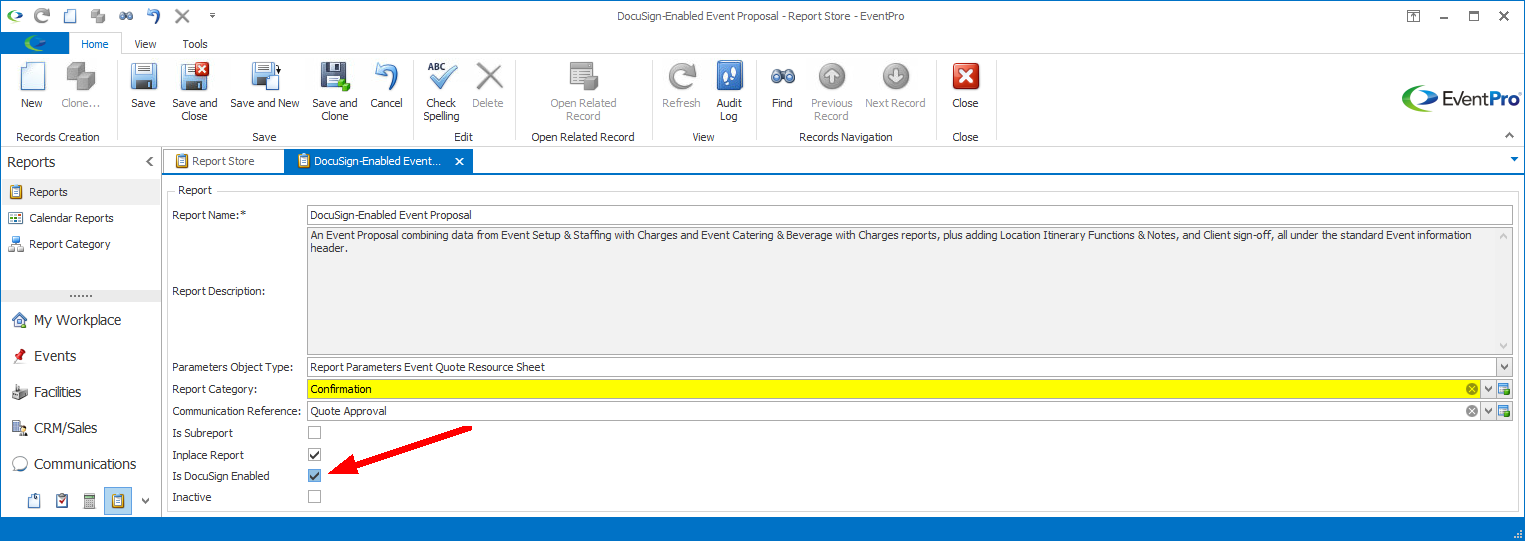Open the Facilities navigation group
Image resolution: width=1525 pixels, height=541 pixels.
(81, 392)
